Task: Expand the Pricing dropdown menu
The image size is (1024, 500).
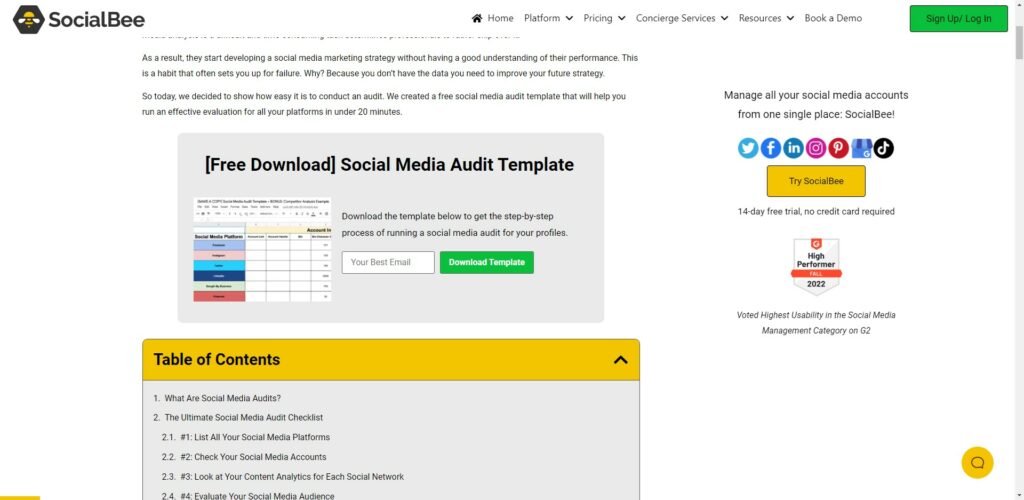Action: click(x=604, y=18)
